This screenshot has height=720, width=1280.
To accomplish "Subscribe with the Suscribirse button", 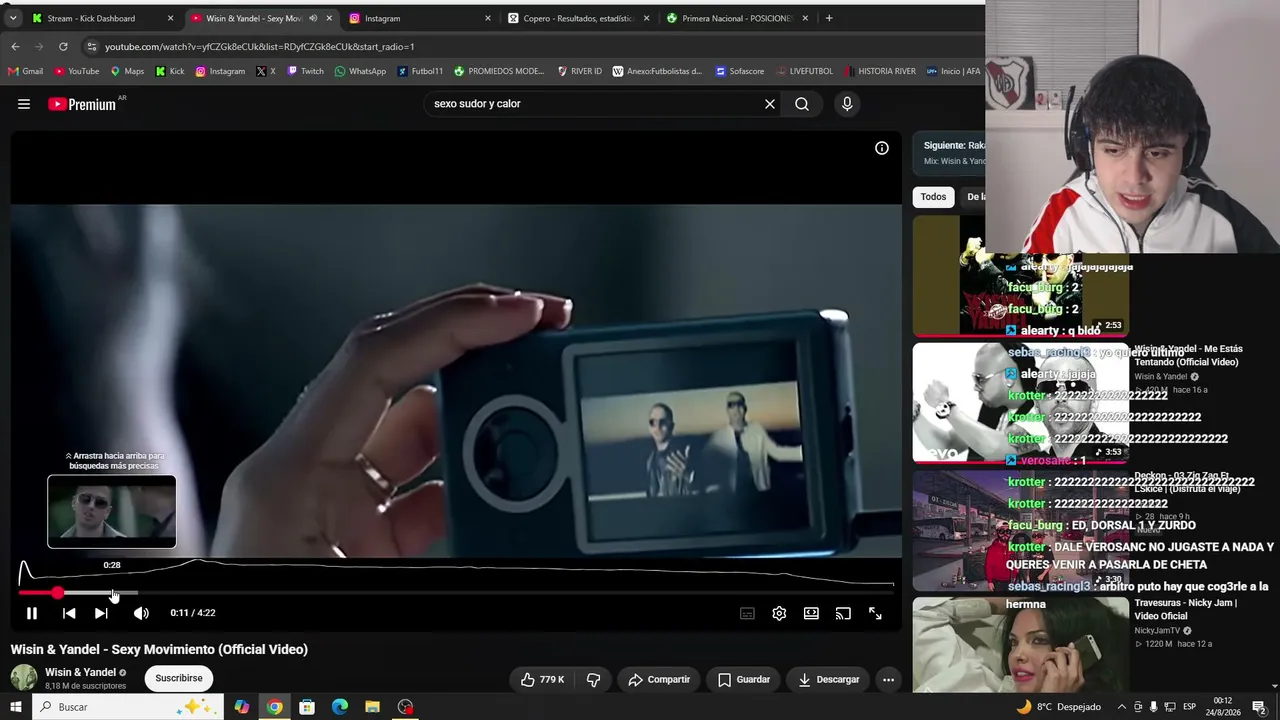I will (179, 678).
